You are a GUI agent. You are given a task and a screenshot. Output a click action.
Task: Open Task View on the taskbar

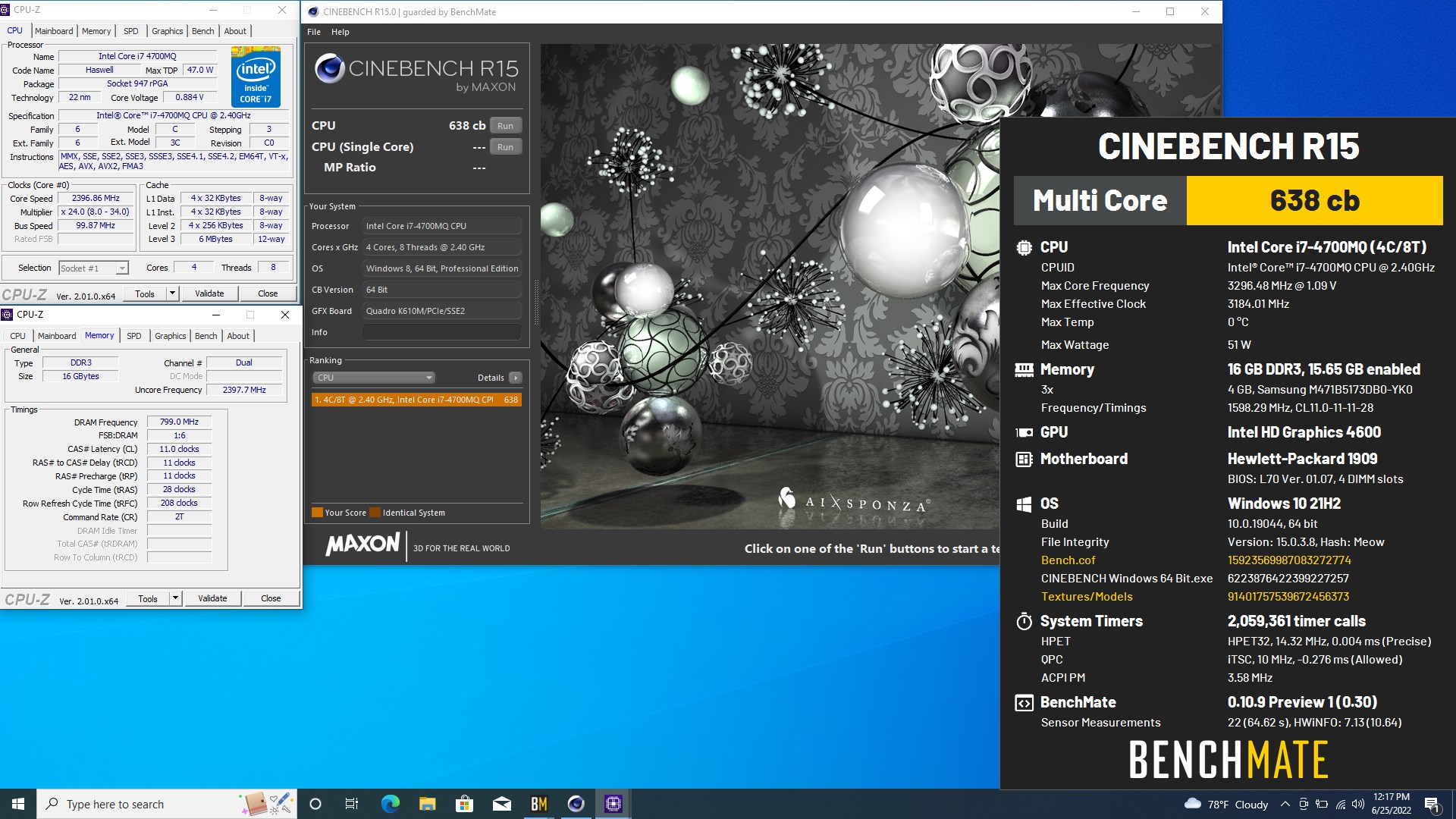[352, 804]
